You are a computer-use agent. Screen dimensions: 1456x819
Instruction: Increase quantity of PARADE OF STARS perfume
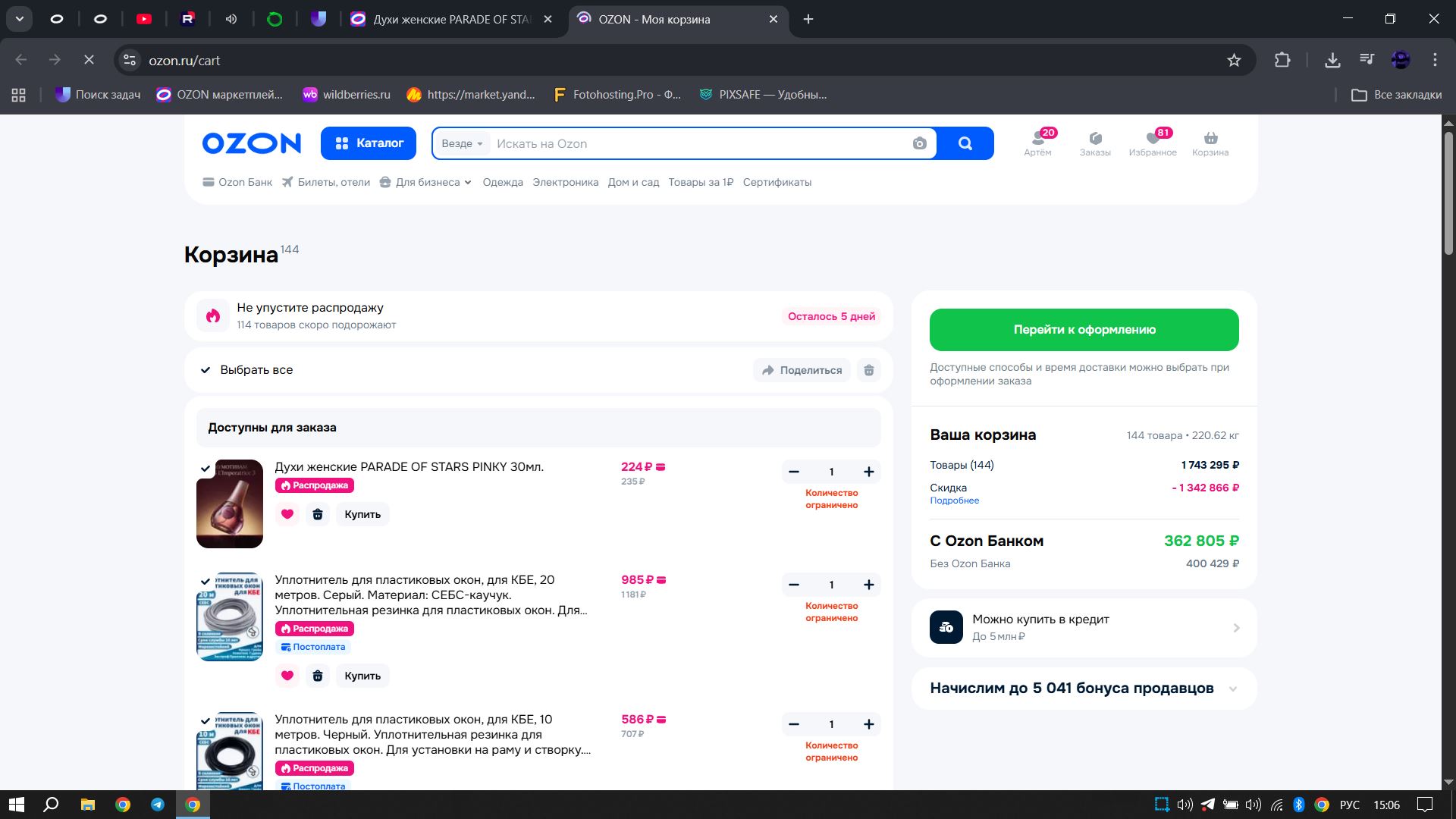869,472
